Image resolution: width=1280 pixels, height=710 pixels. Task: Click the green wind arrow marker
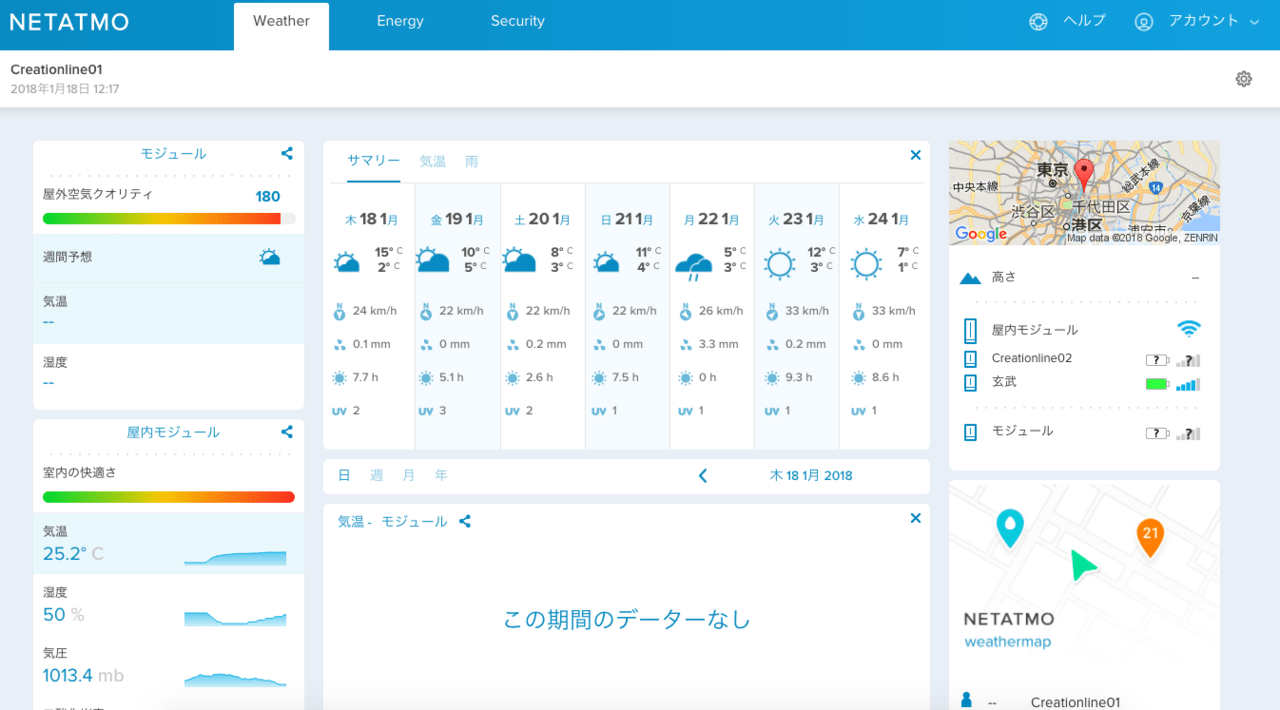1081,566
